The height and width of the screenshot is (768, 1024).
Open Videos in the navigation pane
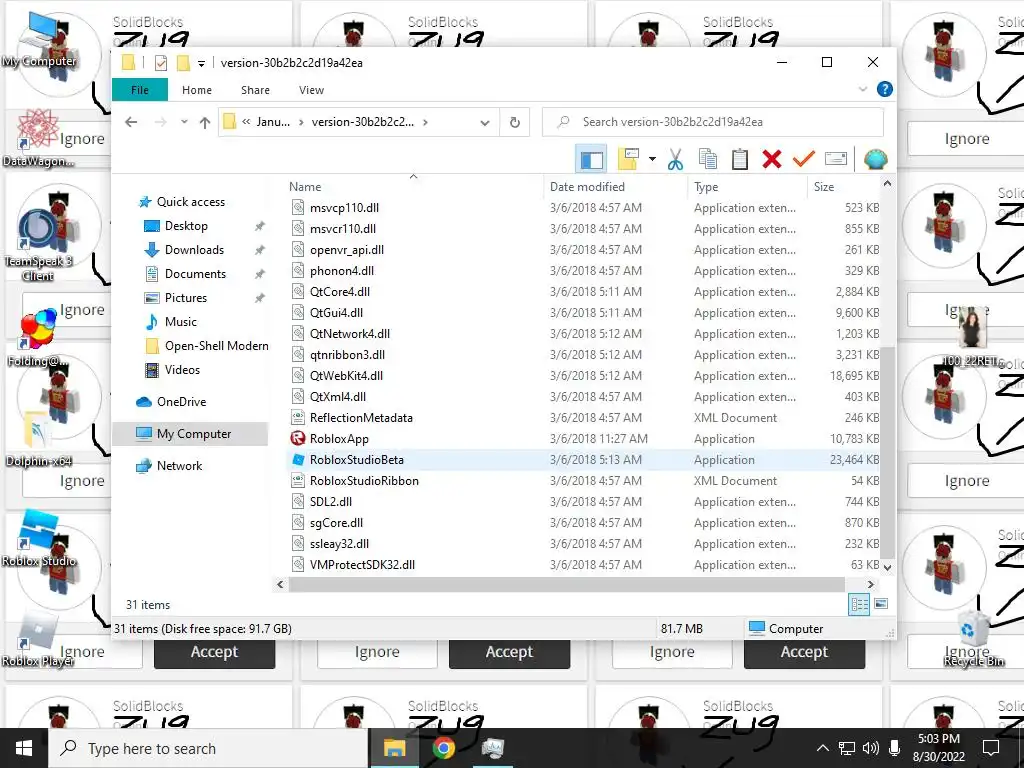182,370
